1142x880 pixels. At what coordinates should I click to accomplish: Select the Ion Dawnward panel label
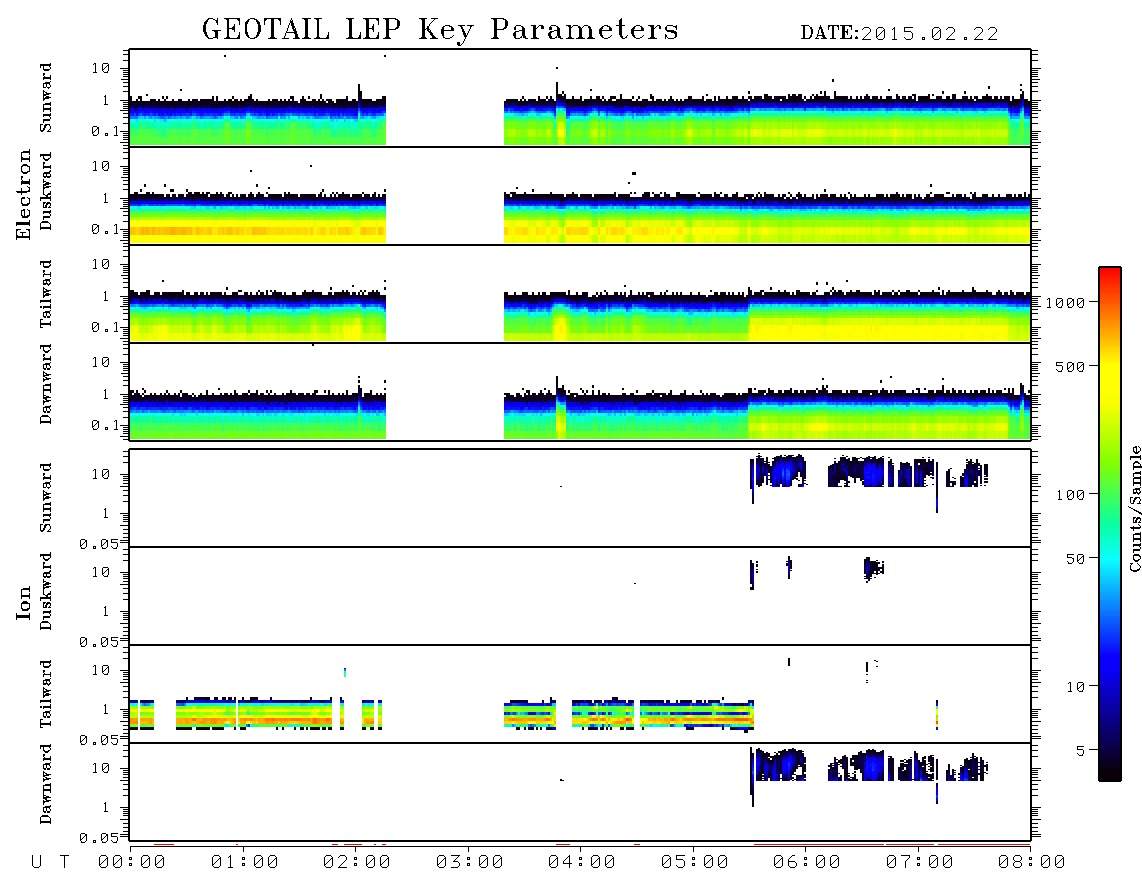46,784
